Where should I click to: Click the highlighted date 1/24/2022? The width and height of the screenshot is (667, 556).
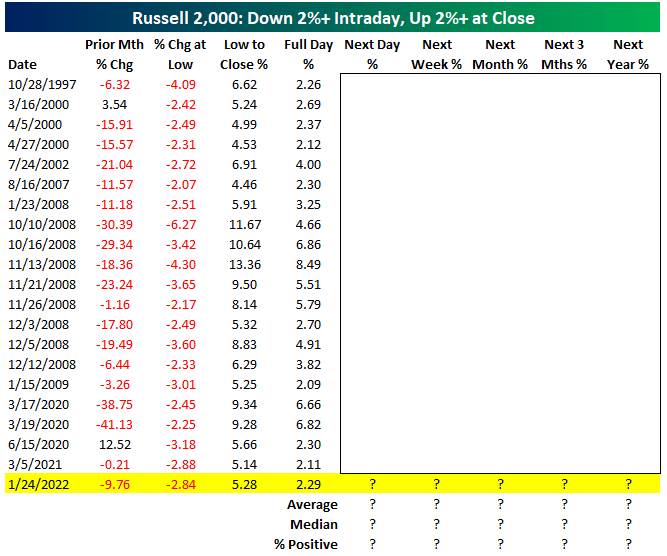tap(38, 485)
